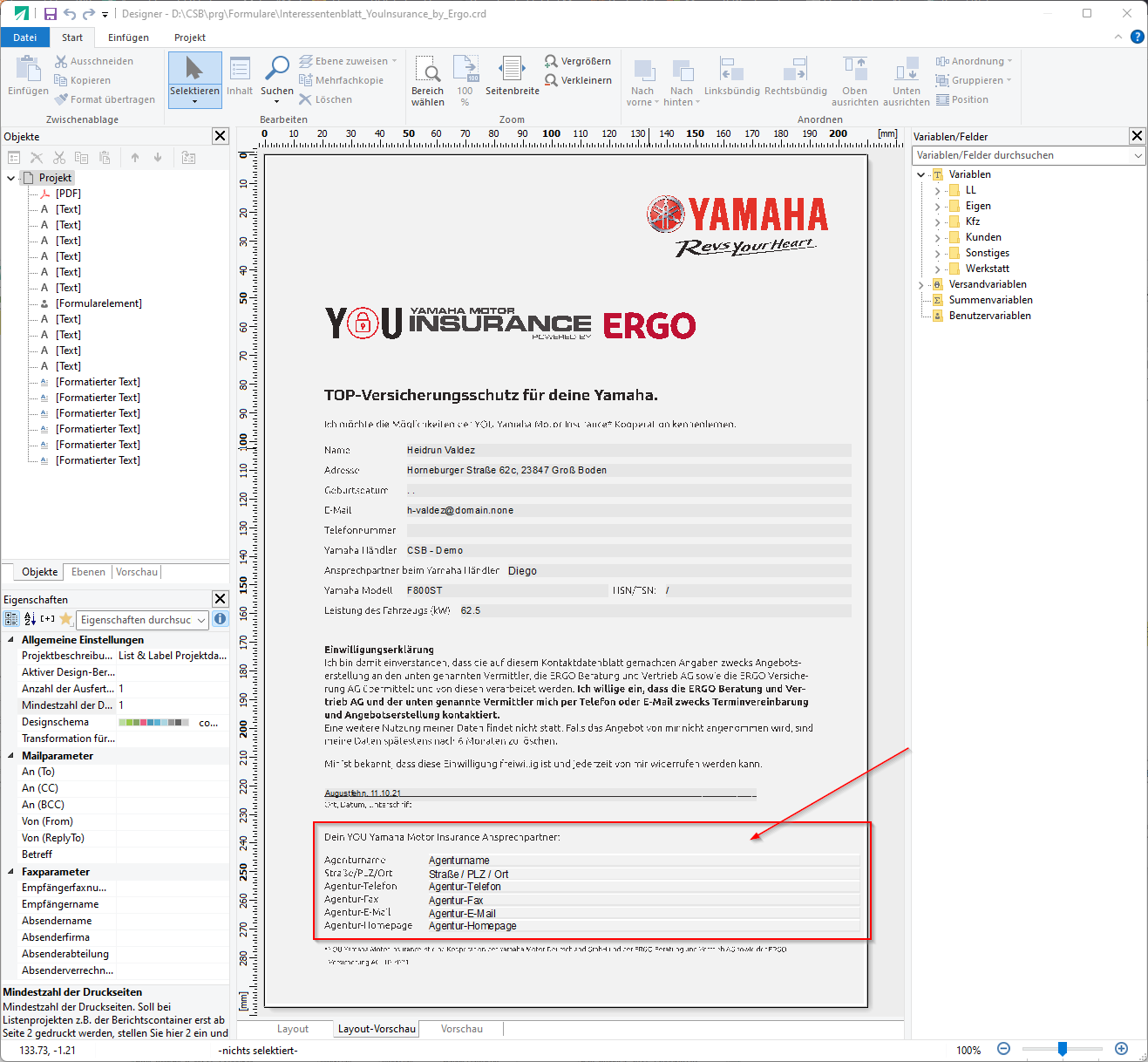Screen dimensions: 1148x1062
Task: Switch to the Layout view tab
Action: (x=293, y=1029)
